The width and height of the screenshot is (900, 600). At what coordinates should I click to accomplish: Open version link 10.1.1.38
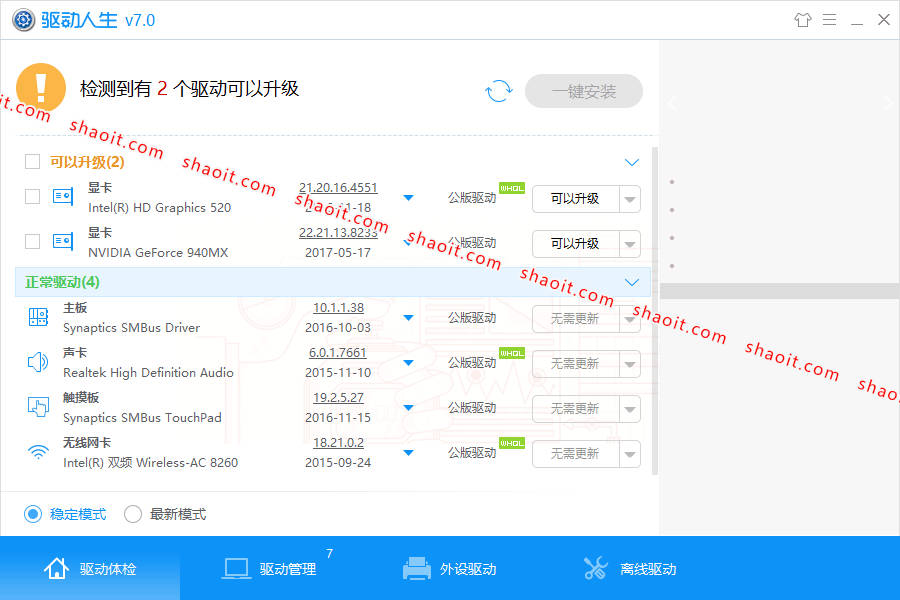(338, 308)
